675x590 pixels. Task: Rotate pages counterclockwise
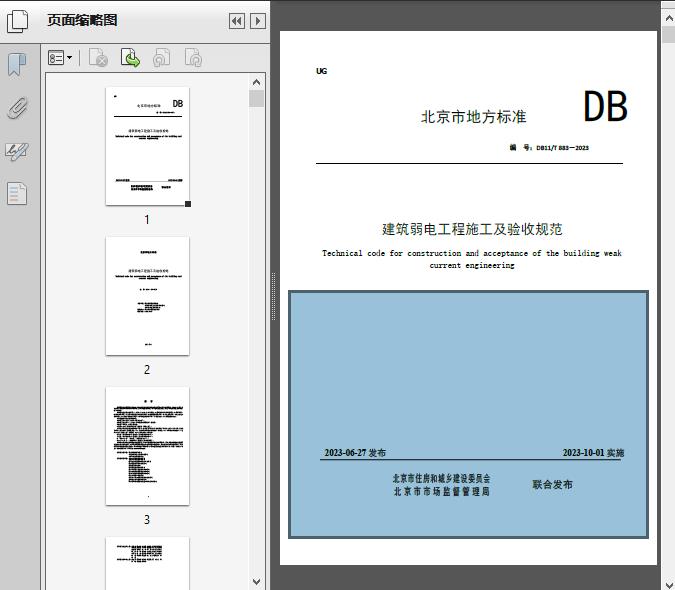tap(161, 59)
